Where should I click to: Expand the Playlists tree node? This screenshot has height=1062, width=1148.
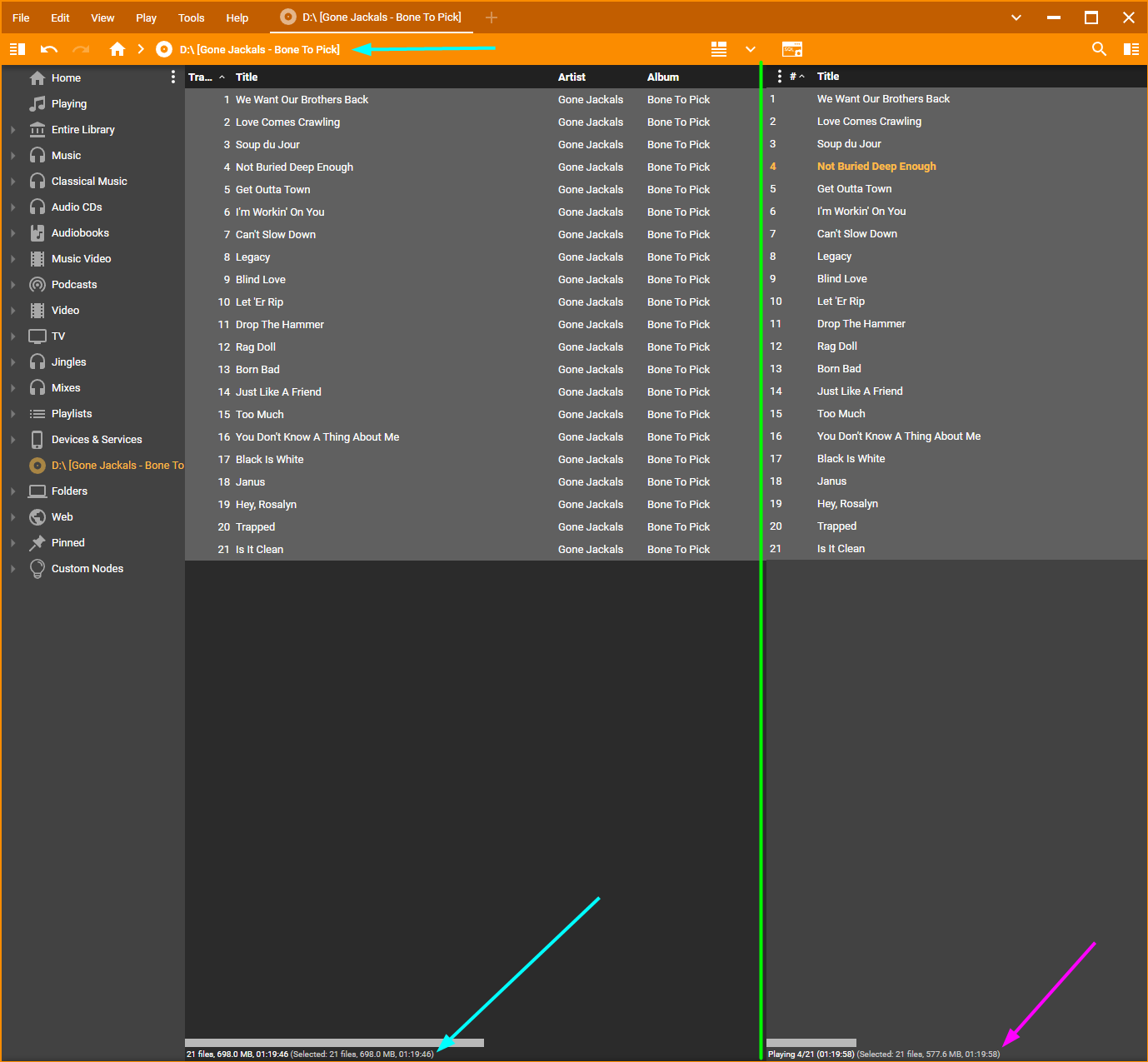[x=12, y=414]
